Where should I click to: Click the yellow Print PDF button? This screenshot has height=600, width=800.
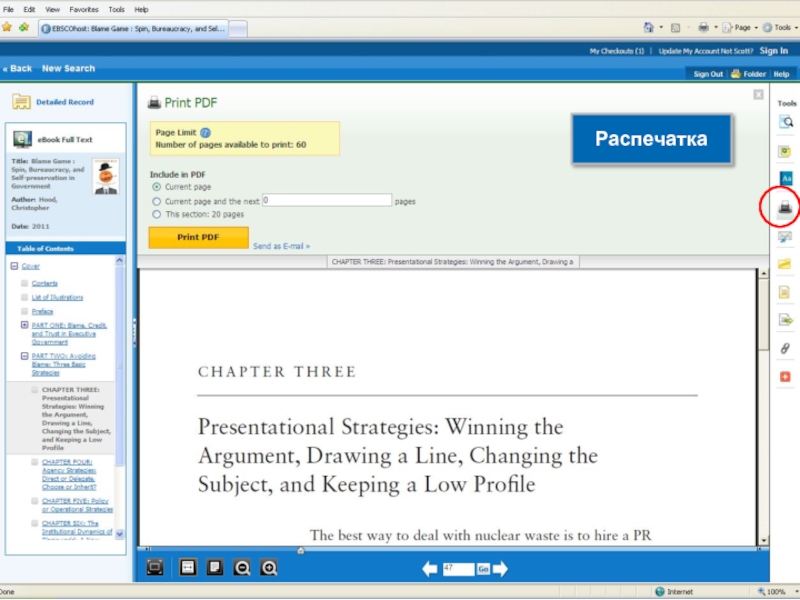[x=198, y=237]
